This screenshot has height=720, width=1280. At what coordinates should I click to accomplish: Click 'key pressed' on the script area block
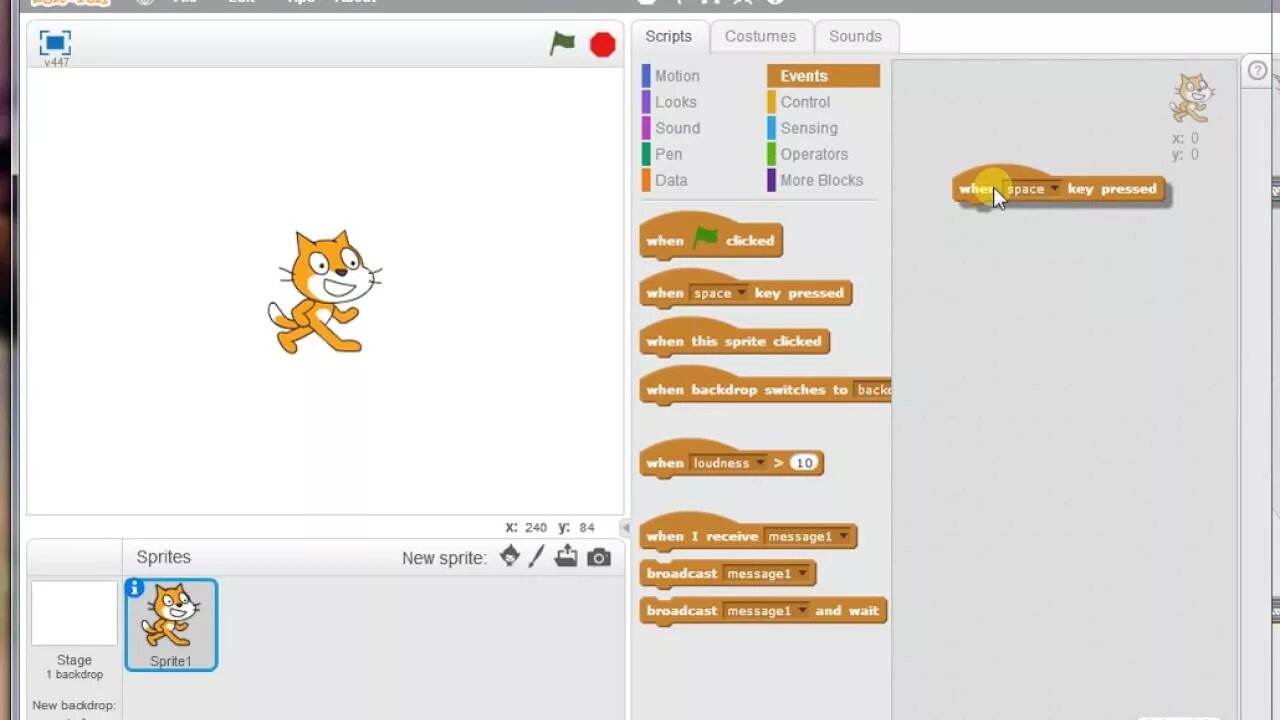tap(1111, 189)
